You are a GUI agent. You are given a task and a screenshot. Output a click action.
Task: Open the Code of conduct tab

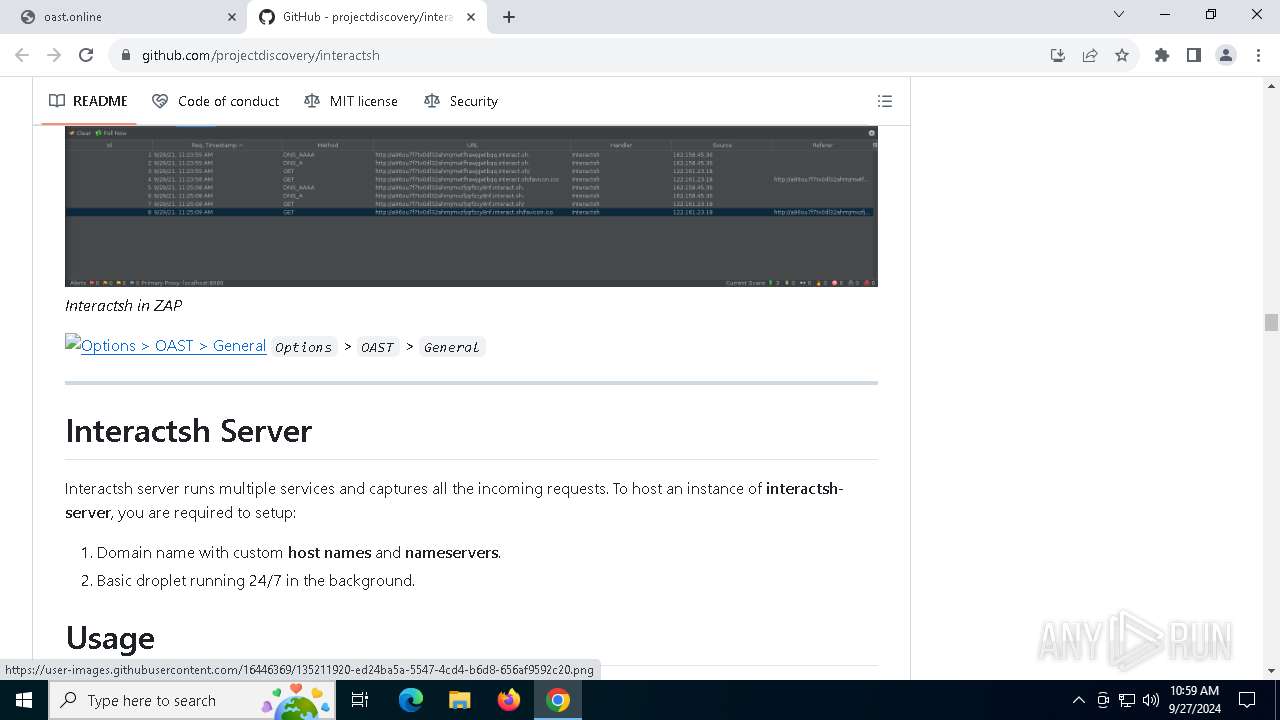click(x=215, y=101)
